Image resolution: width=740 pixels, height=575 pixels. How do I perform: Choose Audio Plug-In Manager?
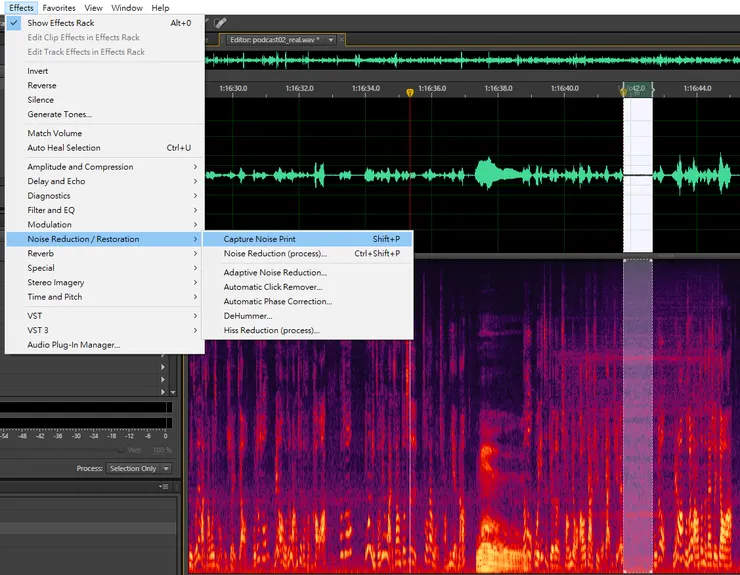coord(74,345)
